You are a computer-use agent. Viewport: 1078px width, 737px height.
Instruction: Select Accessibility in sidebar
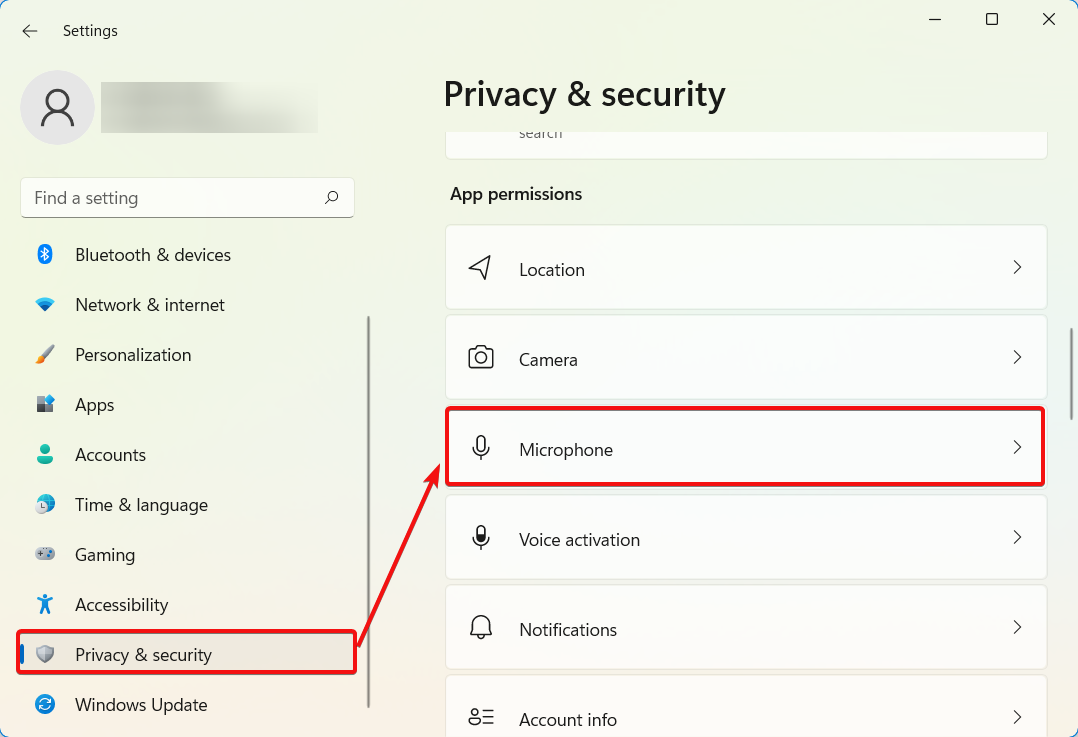(x=187, y=604)
